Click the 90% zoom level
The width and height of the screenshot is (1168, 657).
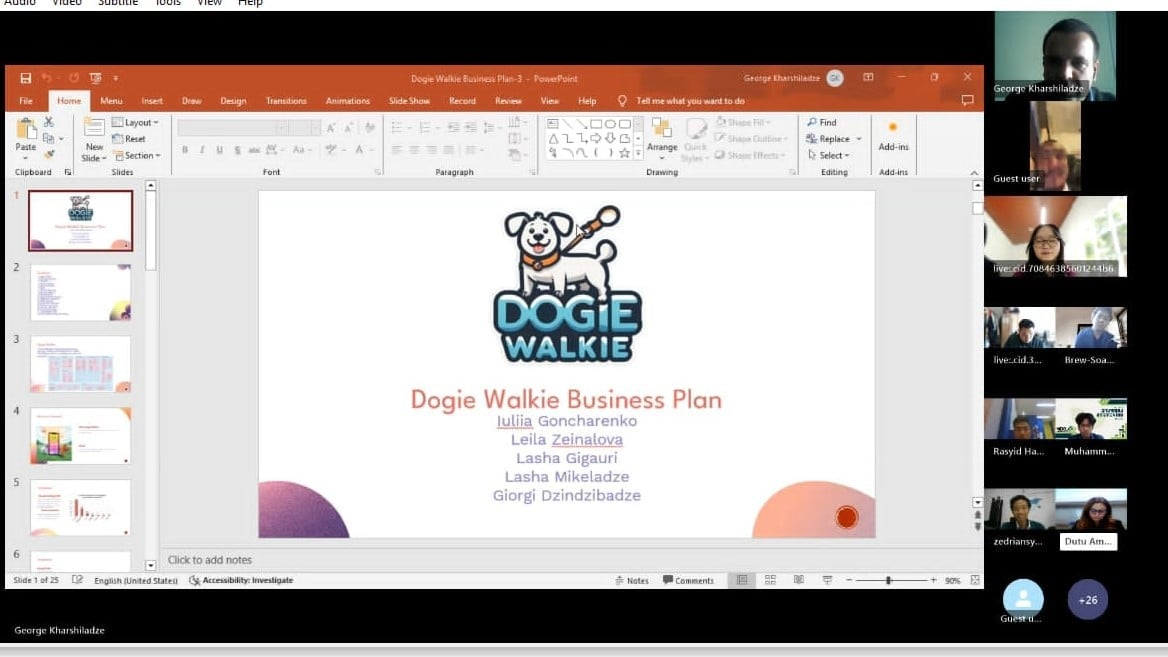pyautogui.click(x=953, y=580)
